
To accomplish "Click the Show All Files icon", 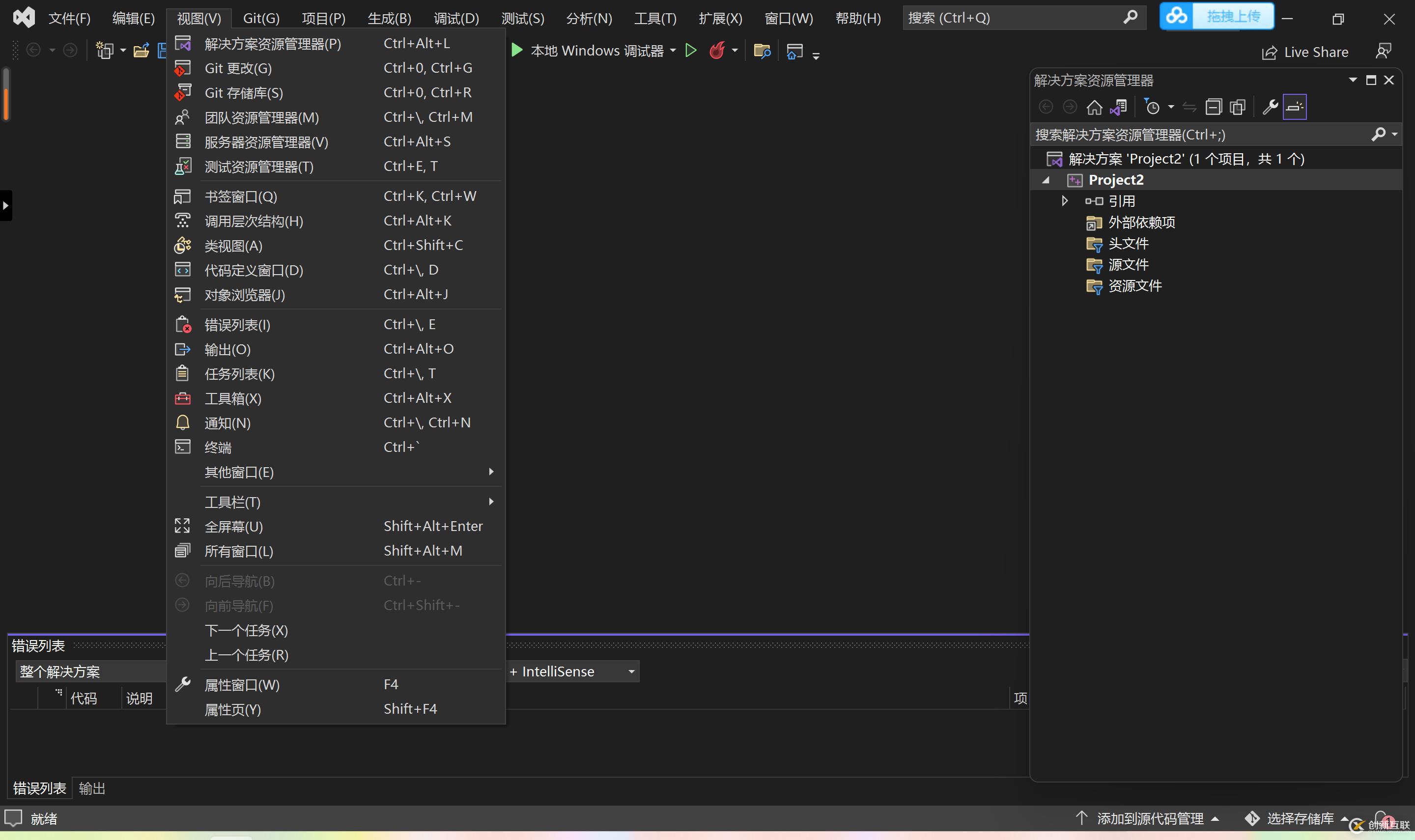I will click(1238, 107).
